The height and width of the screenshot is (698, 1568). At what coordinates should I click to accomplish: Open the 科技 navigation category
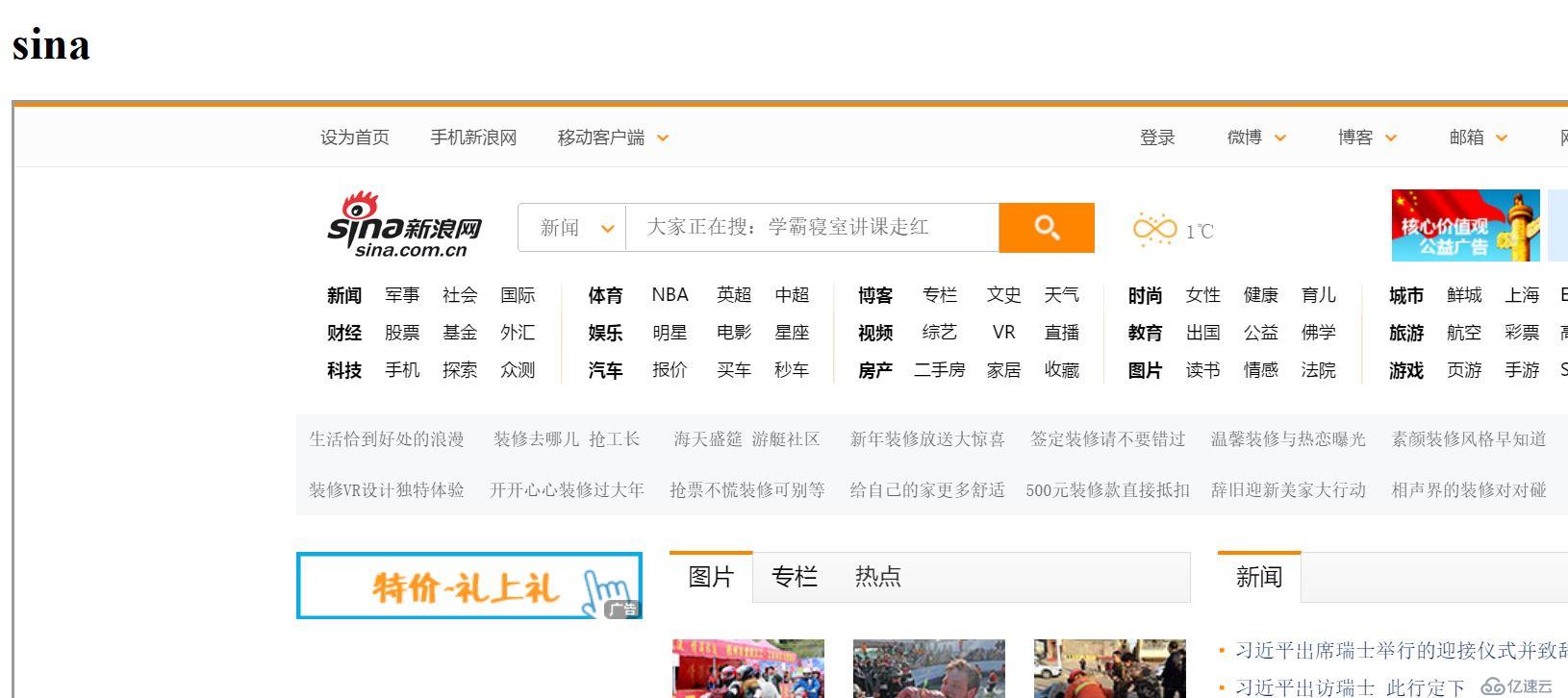pos(344,370)
